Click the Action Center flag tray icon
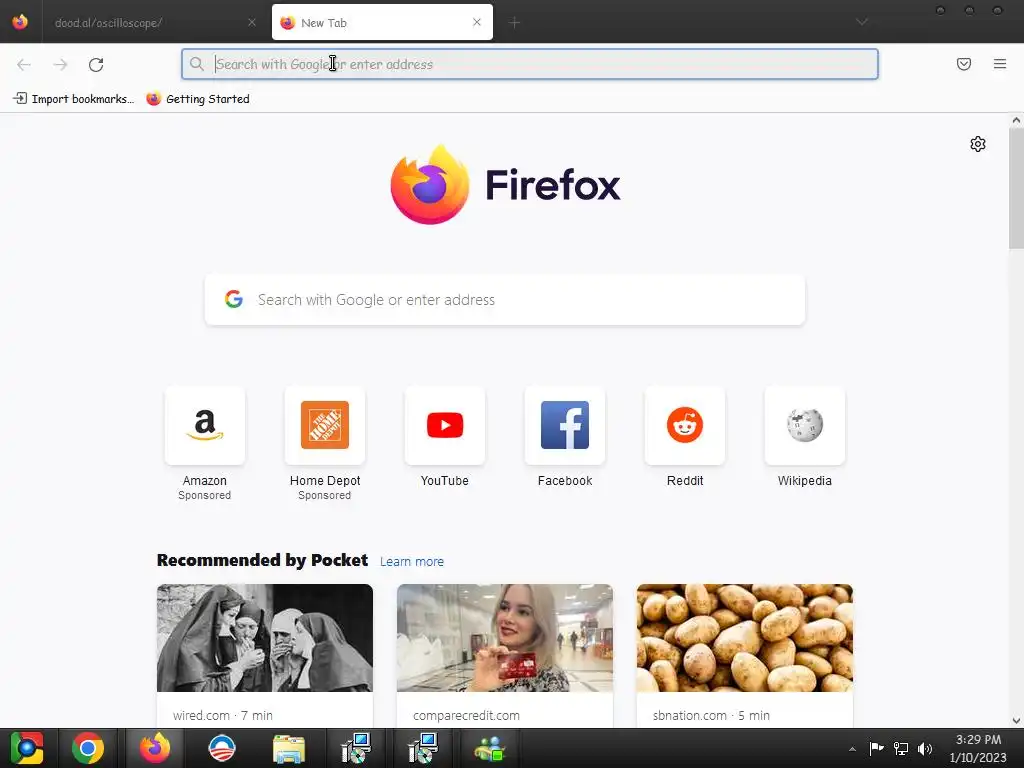Image resolution: width=1024 pixels, height=768 pixels. (x=876, y=749)
